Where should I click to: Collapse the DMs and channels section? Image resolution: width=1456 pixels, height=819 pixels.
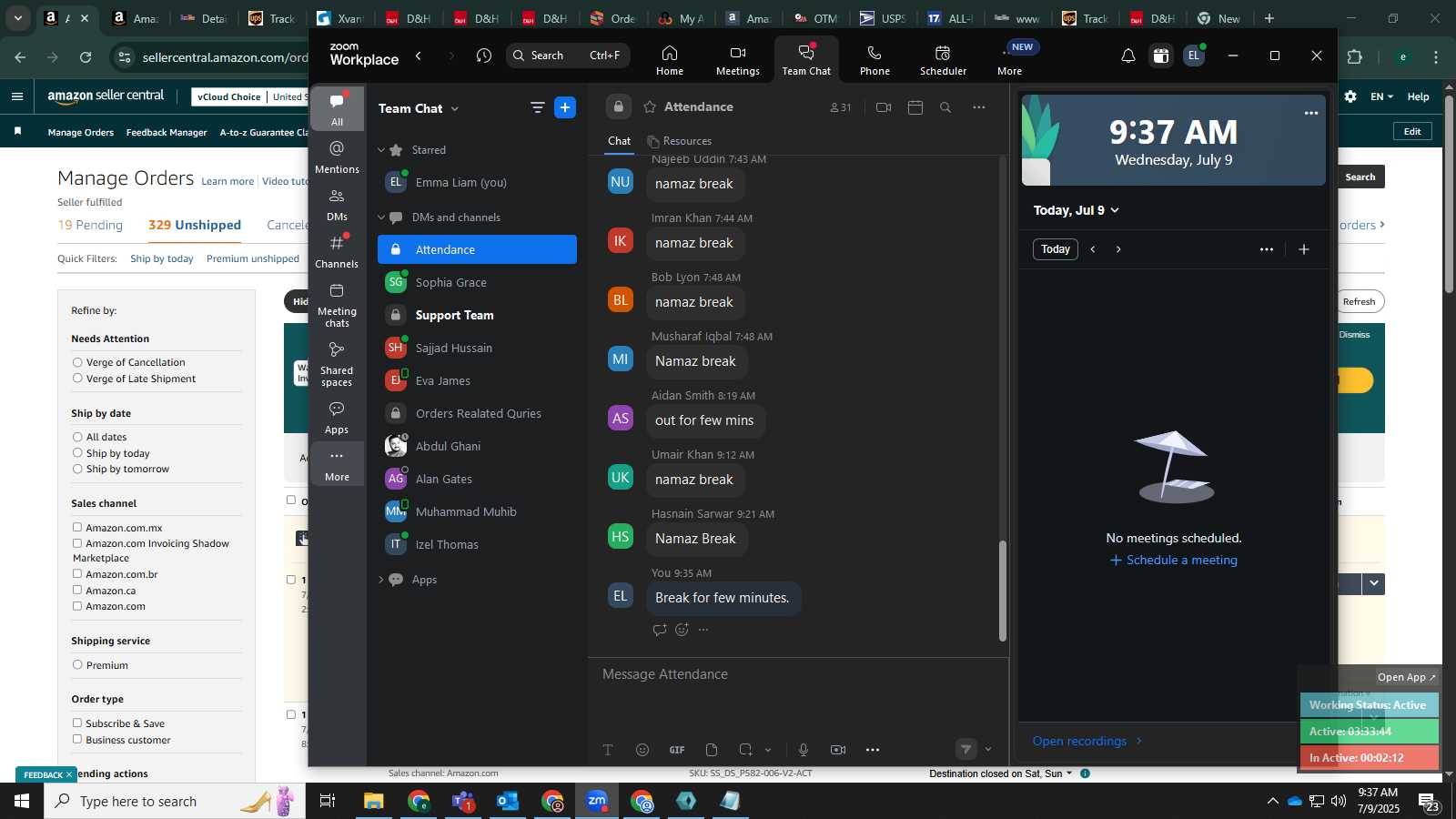click(x=381, y=217)
